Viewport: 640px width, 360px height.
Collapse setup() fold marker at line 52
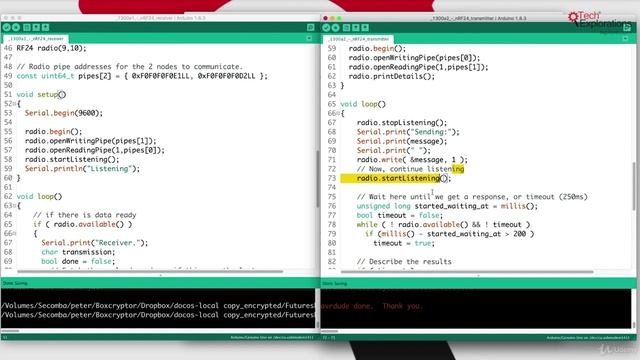pos(14,104)
